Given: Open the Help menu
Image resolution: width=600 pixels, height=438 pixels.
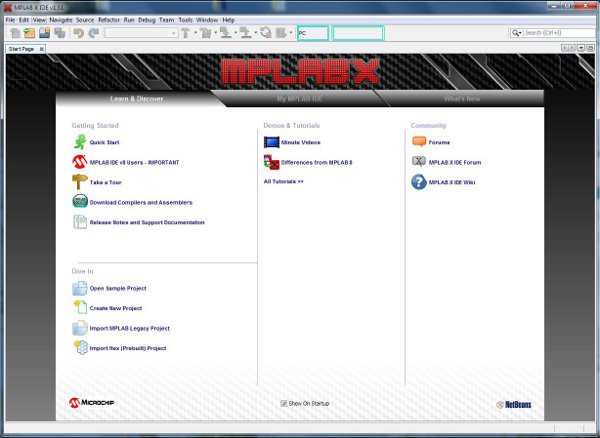Looking at the screenshot, I should (x=228, y=20).
